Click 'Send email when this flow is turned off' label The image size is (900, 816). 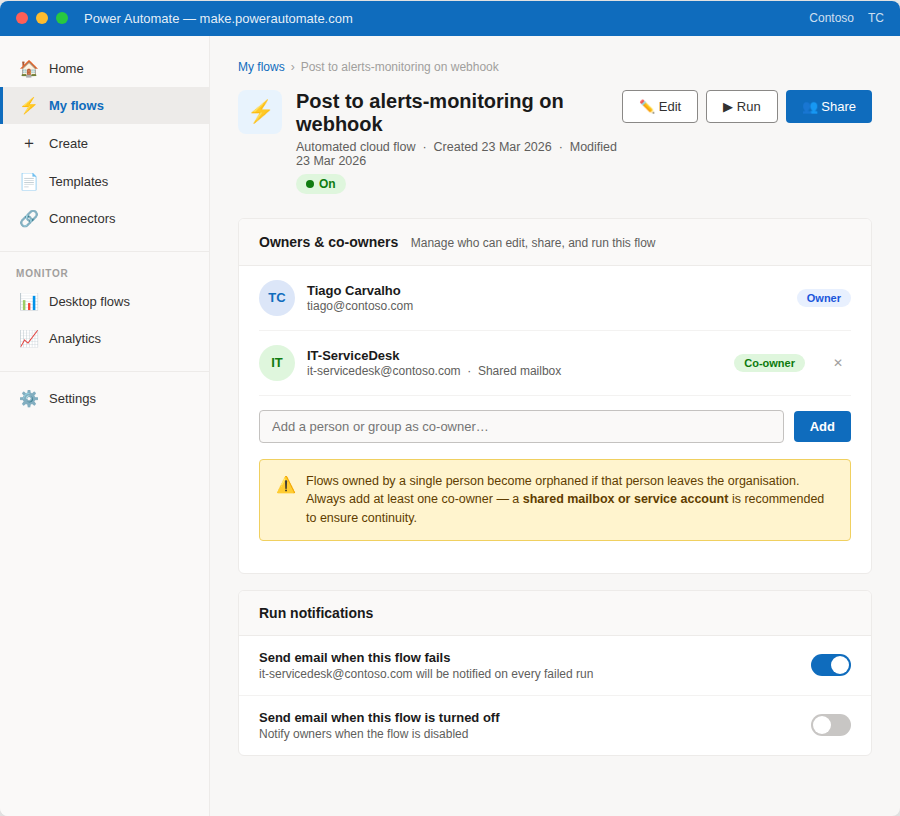(379, 718)
